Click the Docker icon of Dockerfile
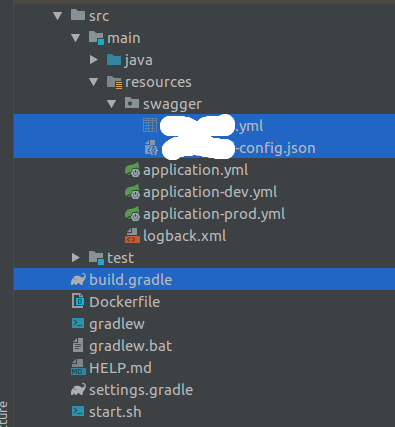 (78, 301)
